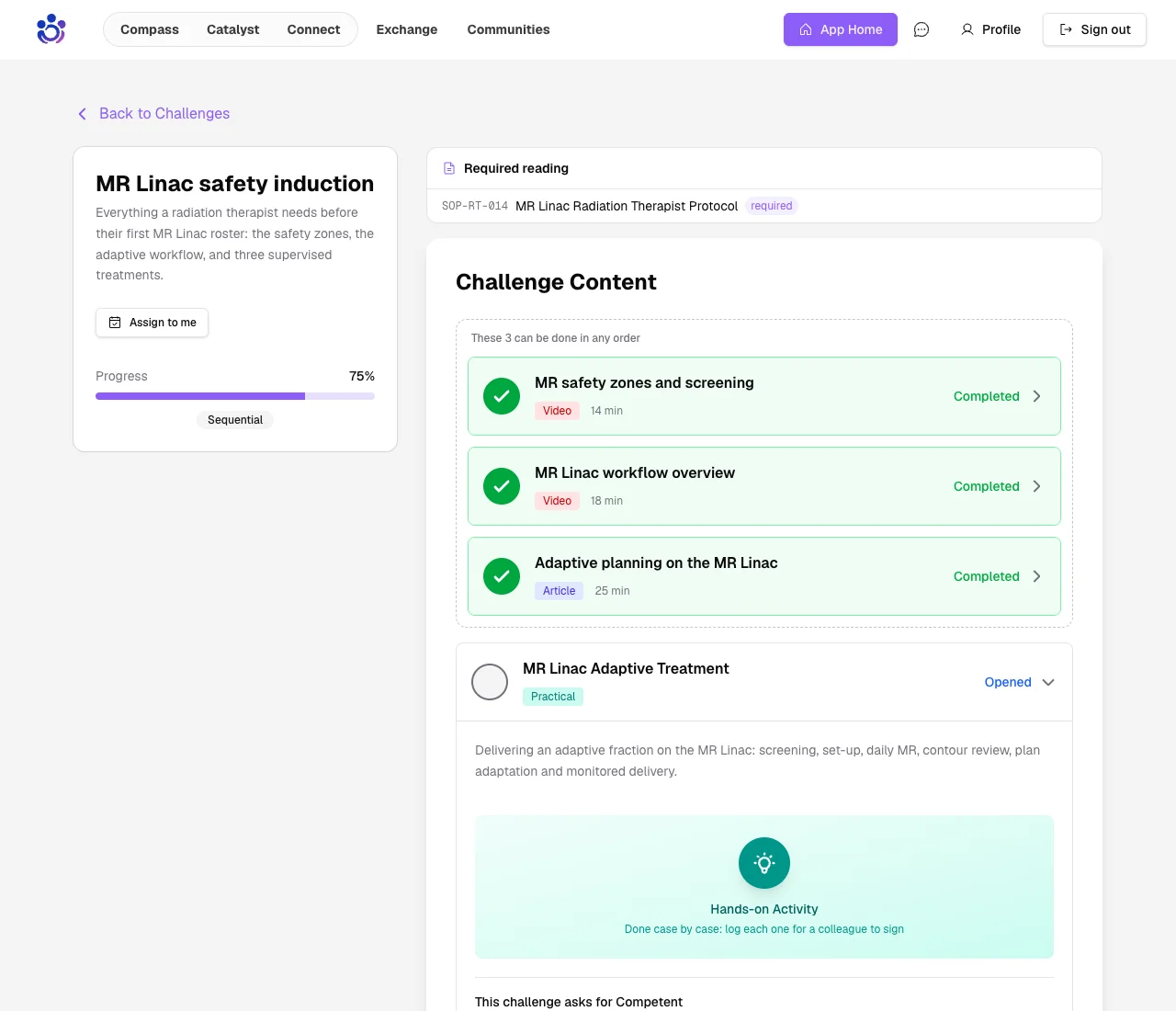Open the Adaptive planning on the MR Linac chevron
Viewport: 1176px width, 1011px height.
click(x=1036, y=576)
